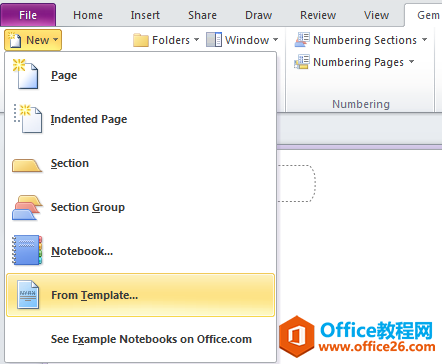Screen dimensions: 442x364
Task: Select the Review tab
Action: [x=318, y=15]
